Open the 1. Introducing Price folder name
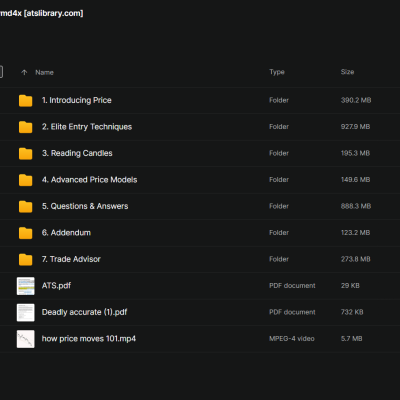The height and width of the screenshot is (400, 400). (77, 100)
